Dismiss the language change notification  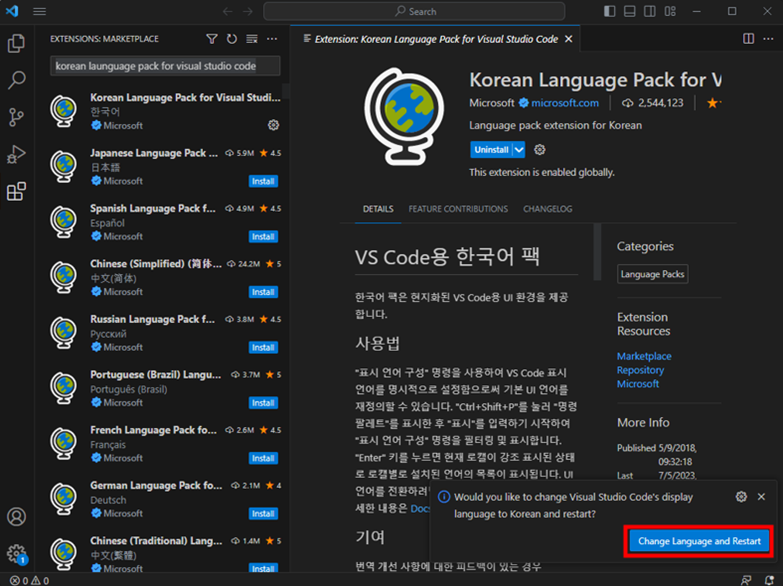tap(761, 497)
